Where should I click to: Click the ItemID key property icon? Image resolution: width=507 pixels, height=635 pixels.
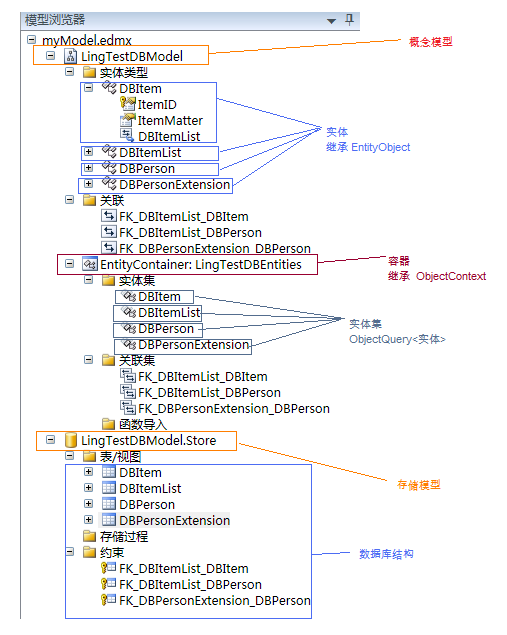point(128,104)
